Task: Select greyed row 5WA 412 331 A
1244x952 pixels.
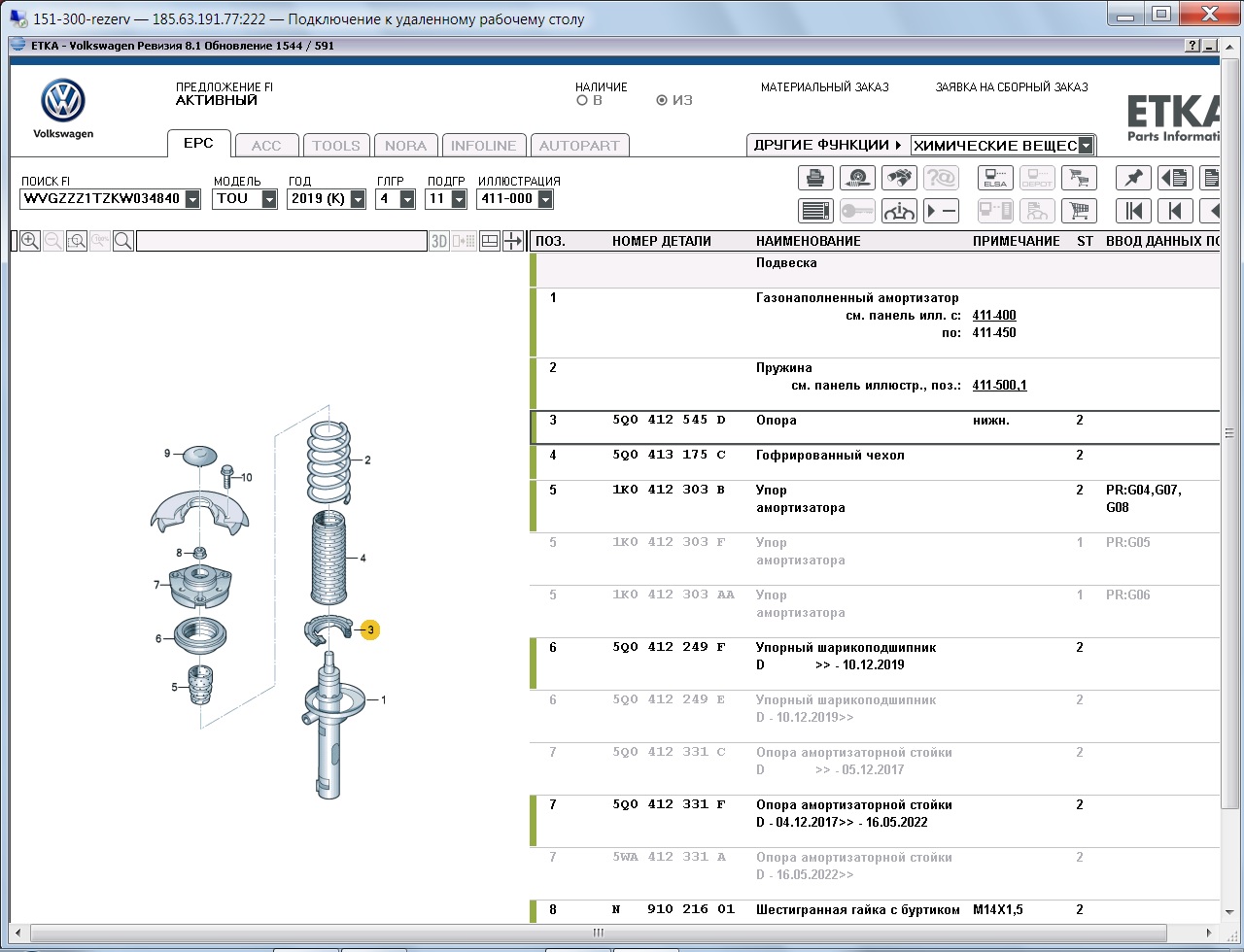Action: point(875,873)
